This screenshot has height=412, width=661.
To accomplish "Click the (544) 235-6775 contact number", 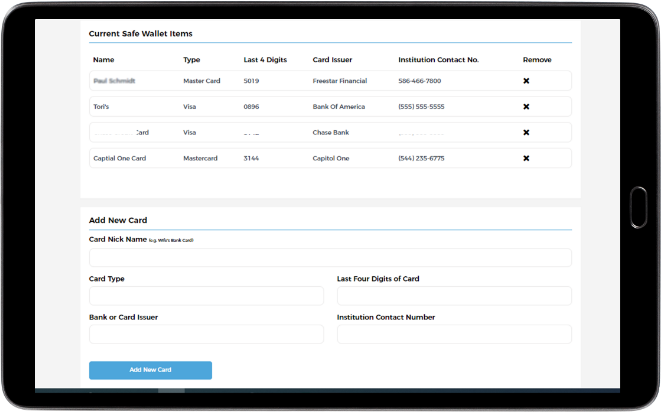I will click(421, 158).
